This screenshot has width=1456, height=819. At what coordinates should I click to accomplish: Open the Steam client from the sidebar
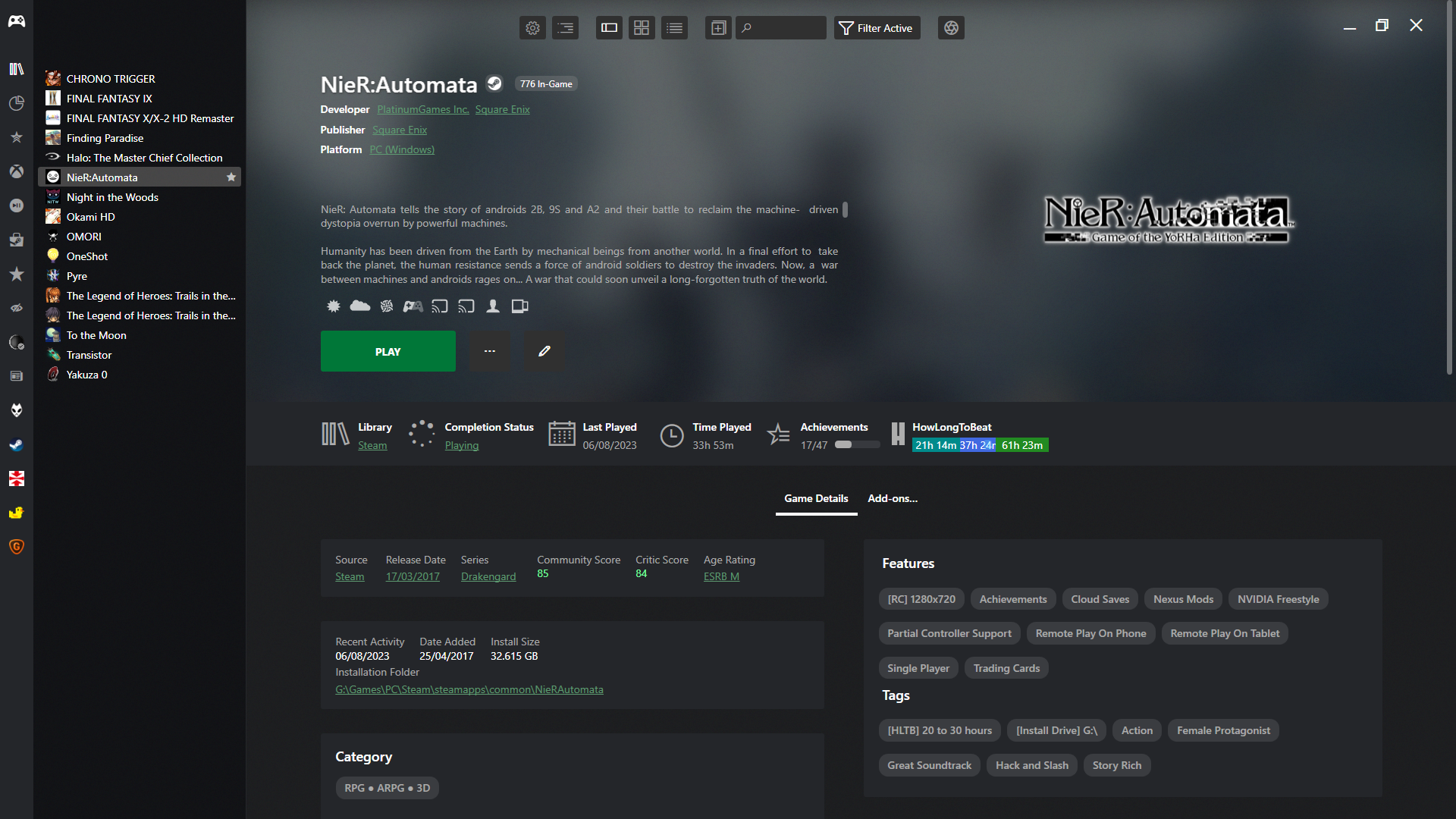pyautogui.click(x=17, y=445)
